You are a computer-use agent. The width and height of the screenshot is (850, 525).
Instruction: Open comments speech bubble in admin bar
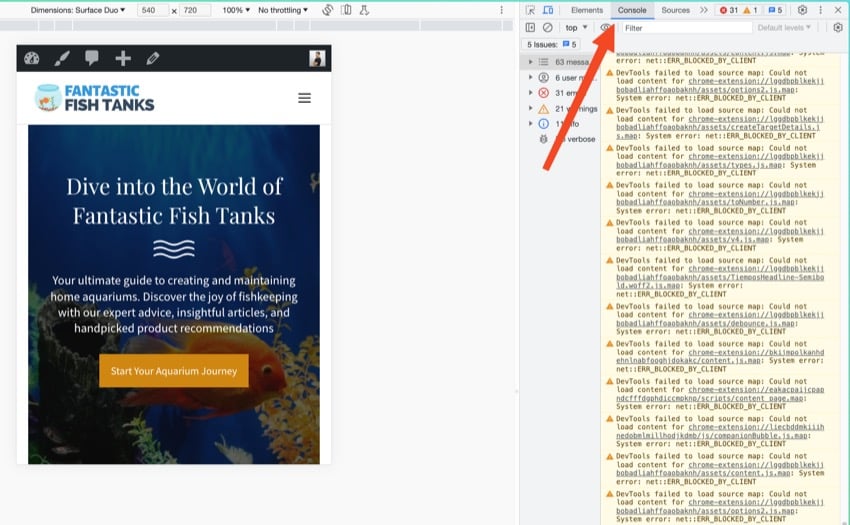92,58
